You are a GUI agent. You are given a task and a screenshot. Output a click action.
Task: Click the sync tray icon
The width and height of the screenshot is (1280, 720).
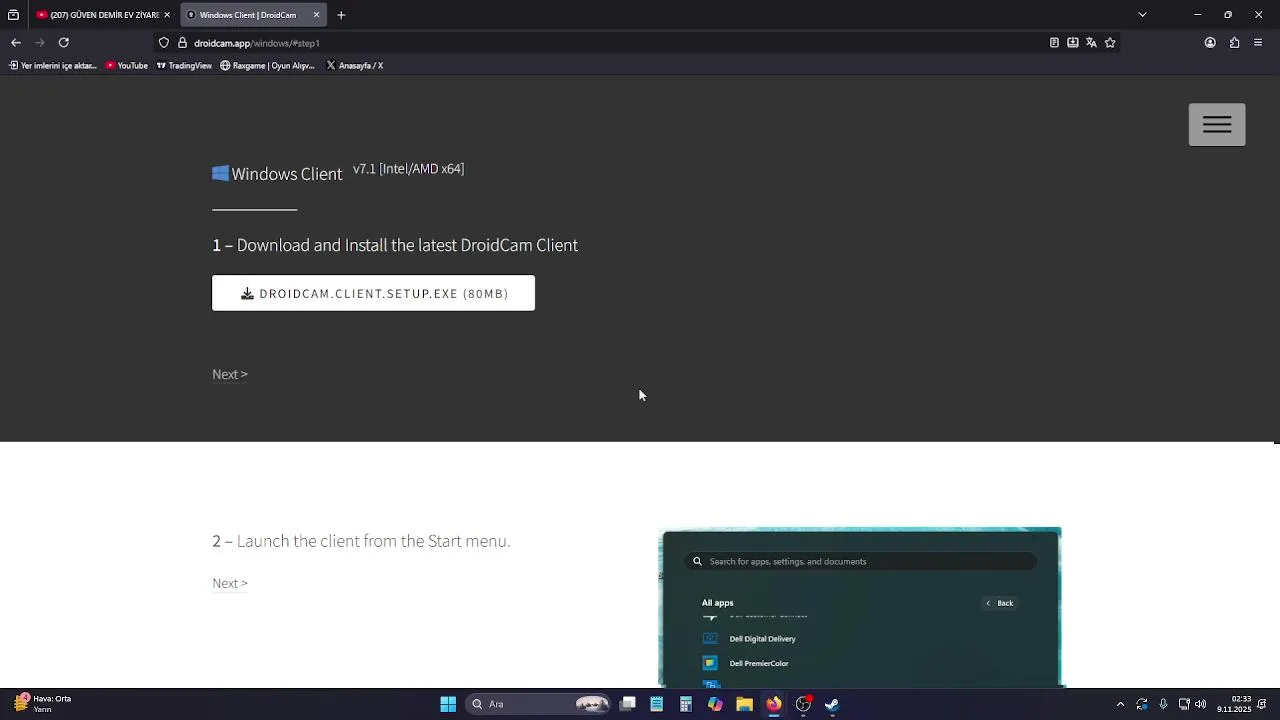tap(1142, 704)
